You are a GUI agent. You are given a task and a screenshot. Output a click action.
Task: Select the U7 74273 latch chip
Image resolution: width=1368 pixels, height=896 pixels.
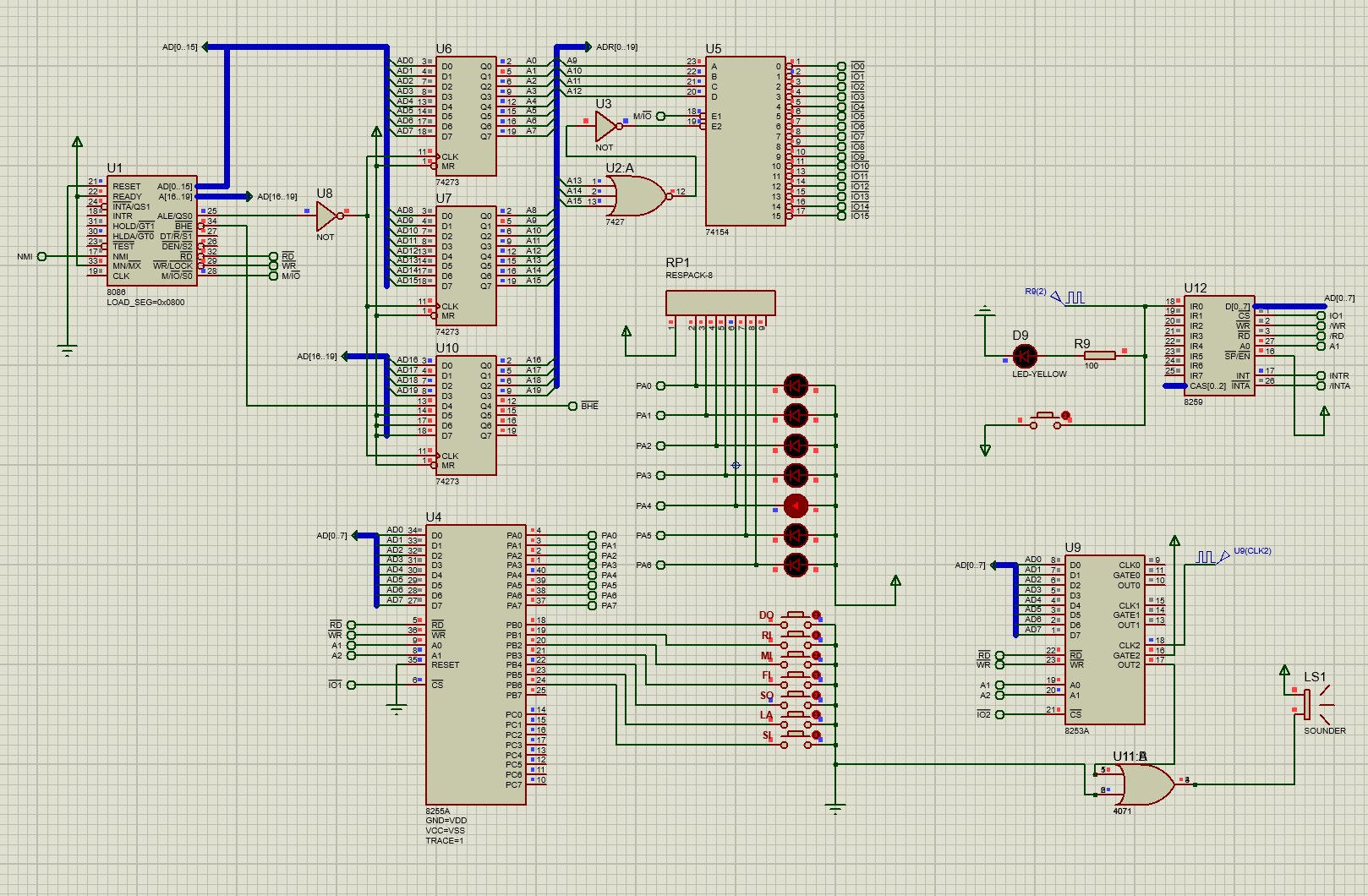(x=466, y=265)
